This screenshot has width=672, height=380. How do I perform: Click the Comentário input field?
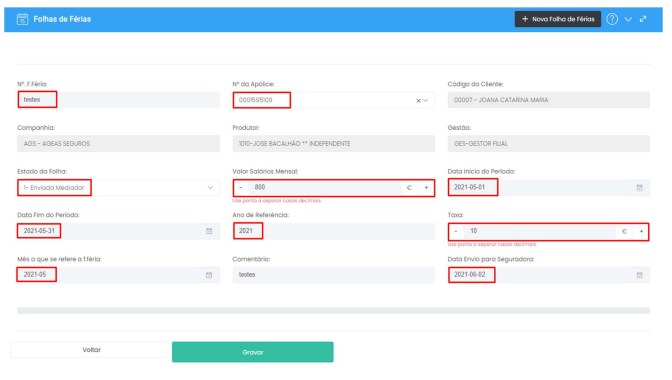[x=333, y=275]
